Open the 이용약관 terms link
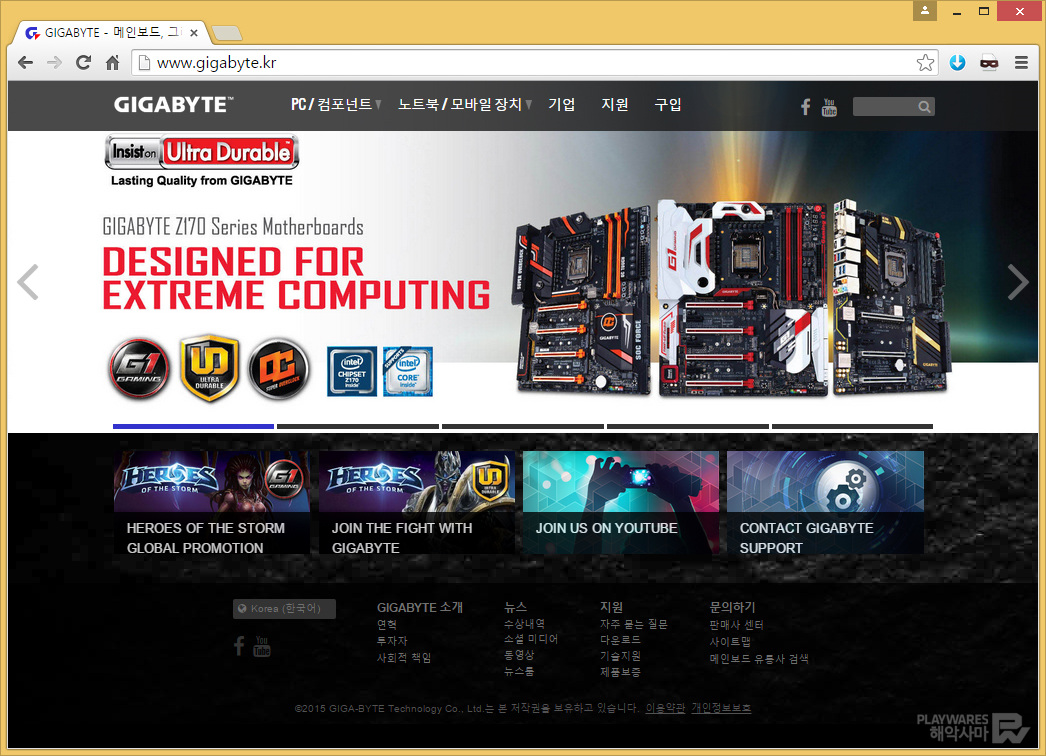 click(x=665, y=708)
